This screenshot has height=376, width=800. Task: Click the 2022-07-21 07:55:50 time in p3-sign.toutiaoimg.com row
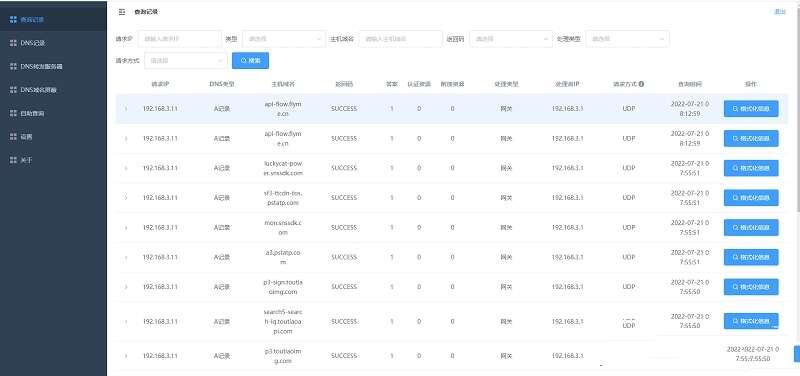coord(690,287)
